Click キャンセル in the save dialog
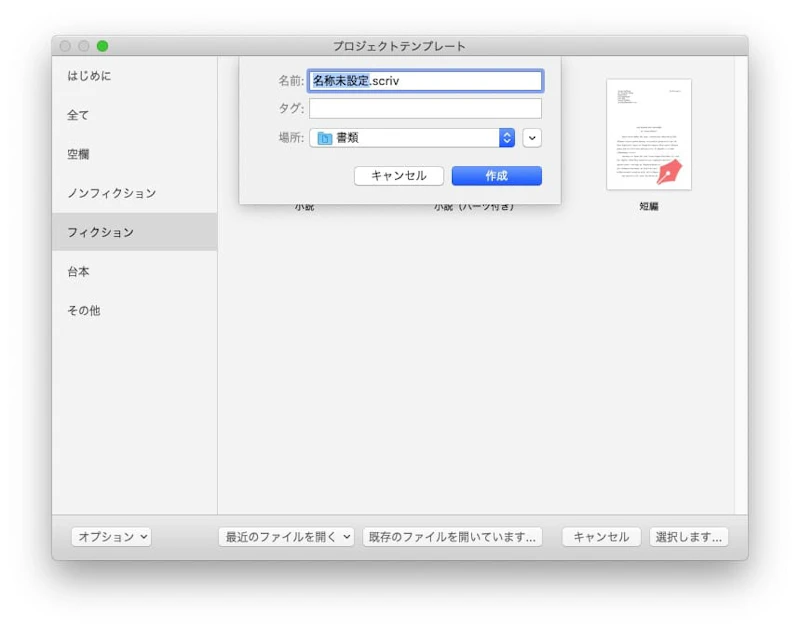Image resolution: width=800 pixels, height=629 pixels. [400, 175]
